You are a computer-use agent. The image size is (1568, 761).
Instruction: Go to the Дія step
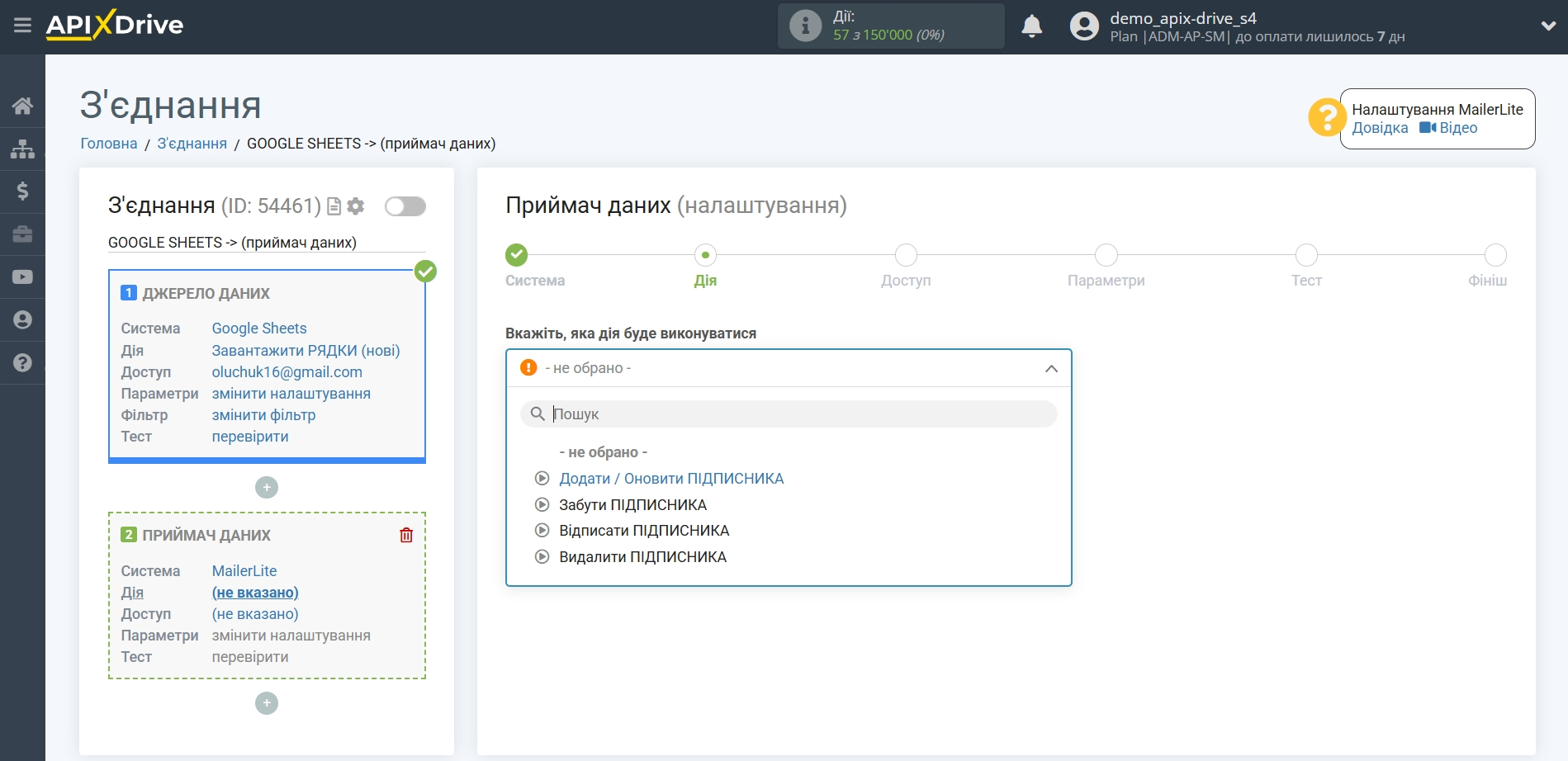(705, 255)
